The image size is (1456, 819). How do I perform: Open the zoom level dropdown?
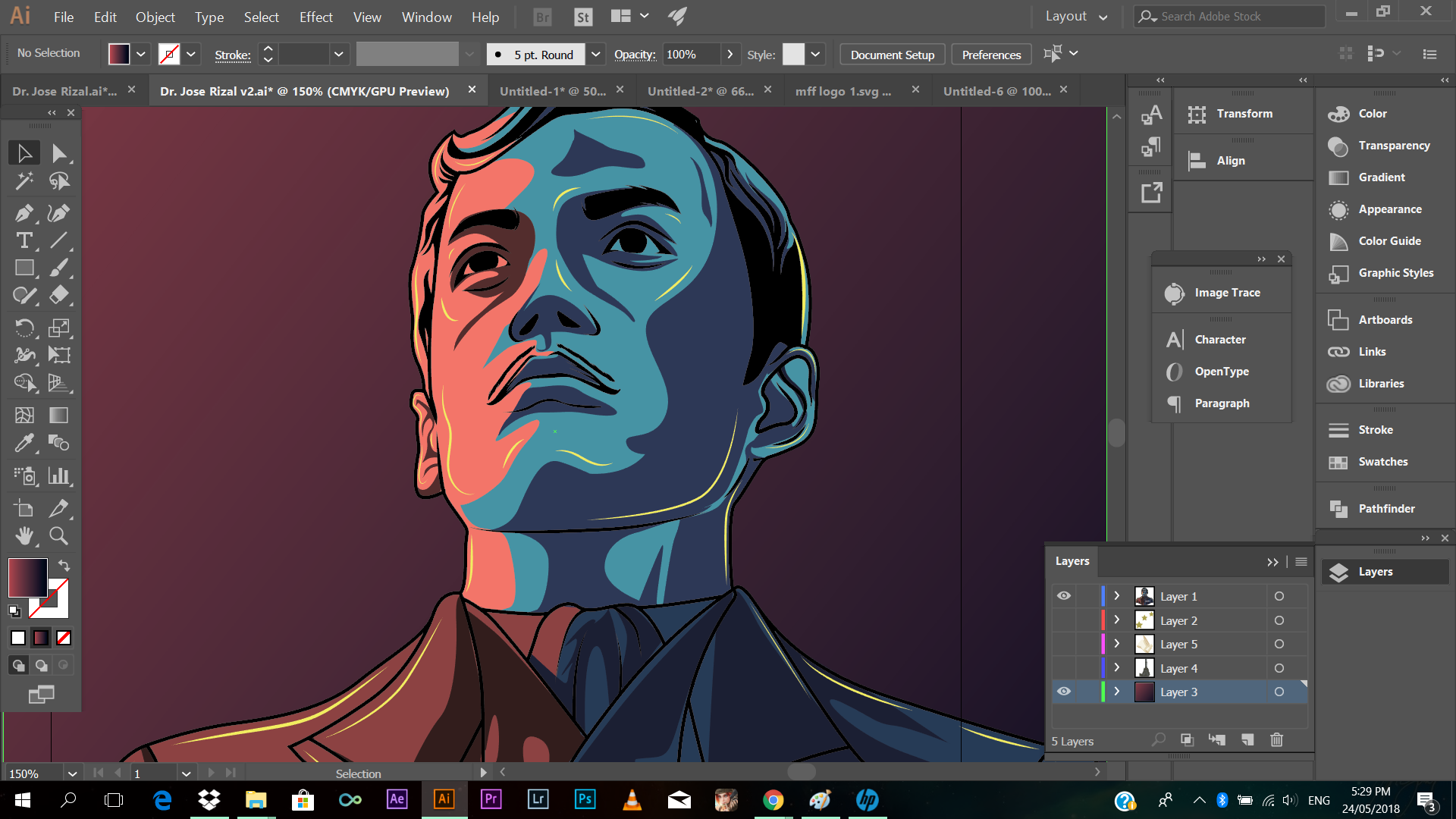pos(72,773)
